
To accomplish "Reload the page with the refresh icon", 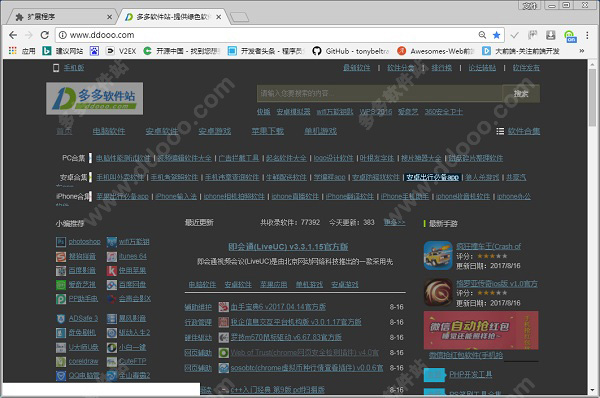I will [45, 35].
